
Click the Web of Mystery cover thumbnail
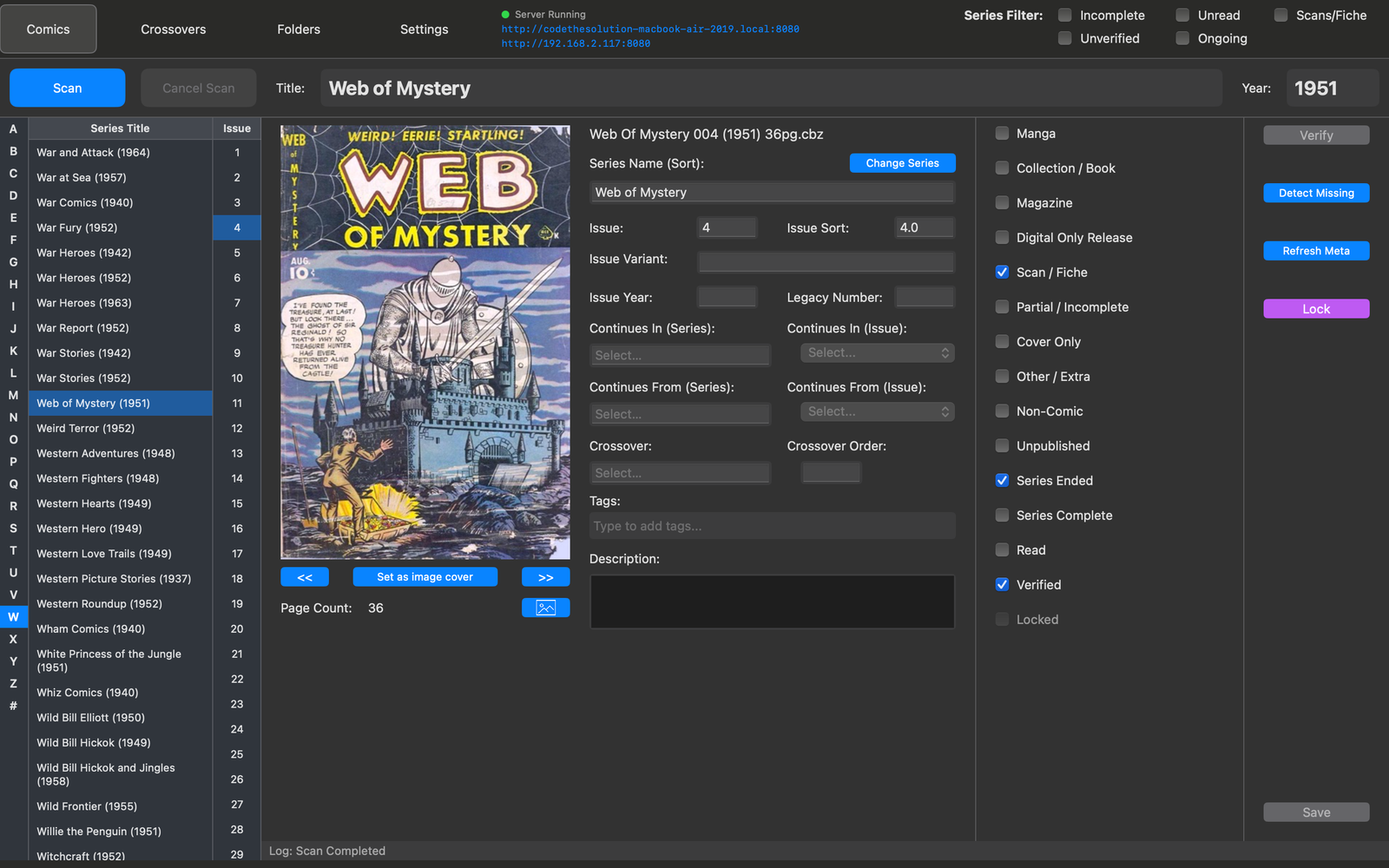[425, 342]
